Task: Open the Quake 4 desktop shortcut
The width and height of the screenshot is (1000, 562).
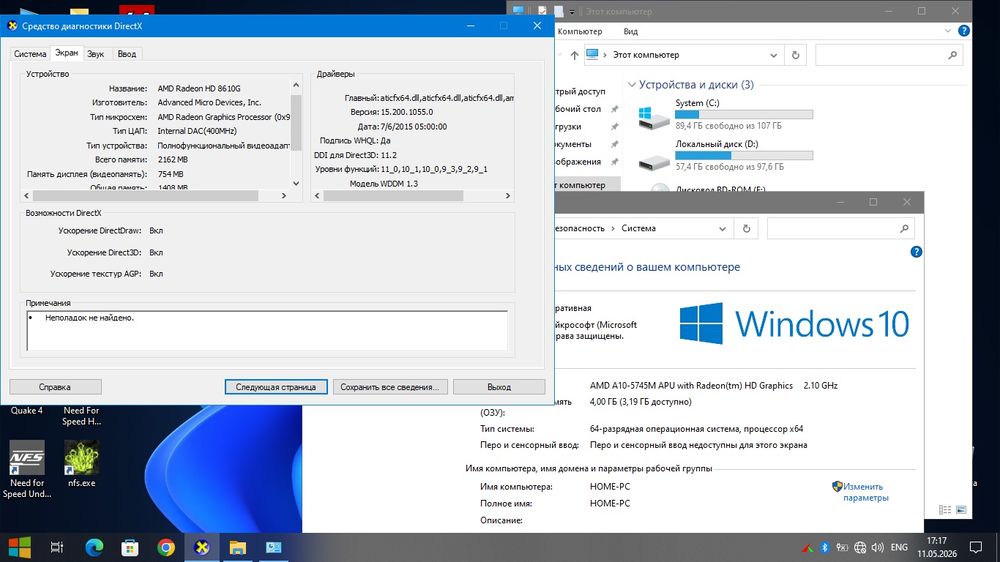Action: 27,410
